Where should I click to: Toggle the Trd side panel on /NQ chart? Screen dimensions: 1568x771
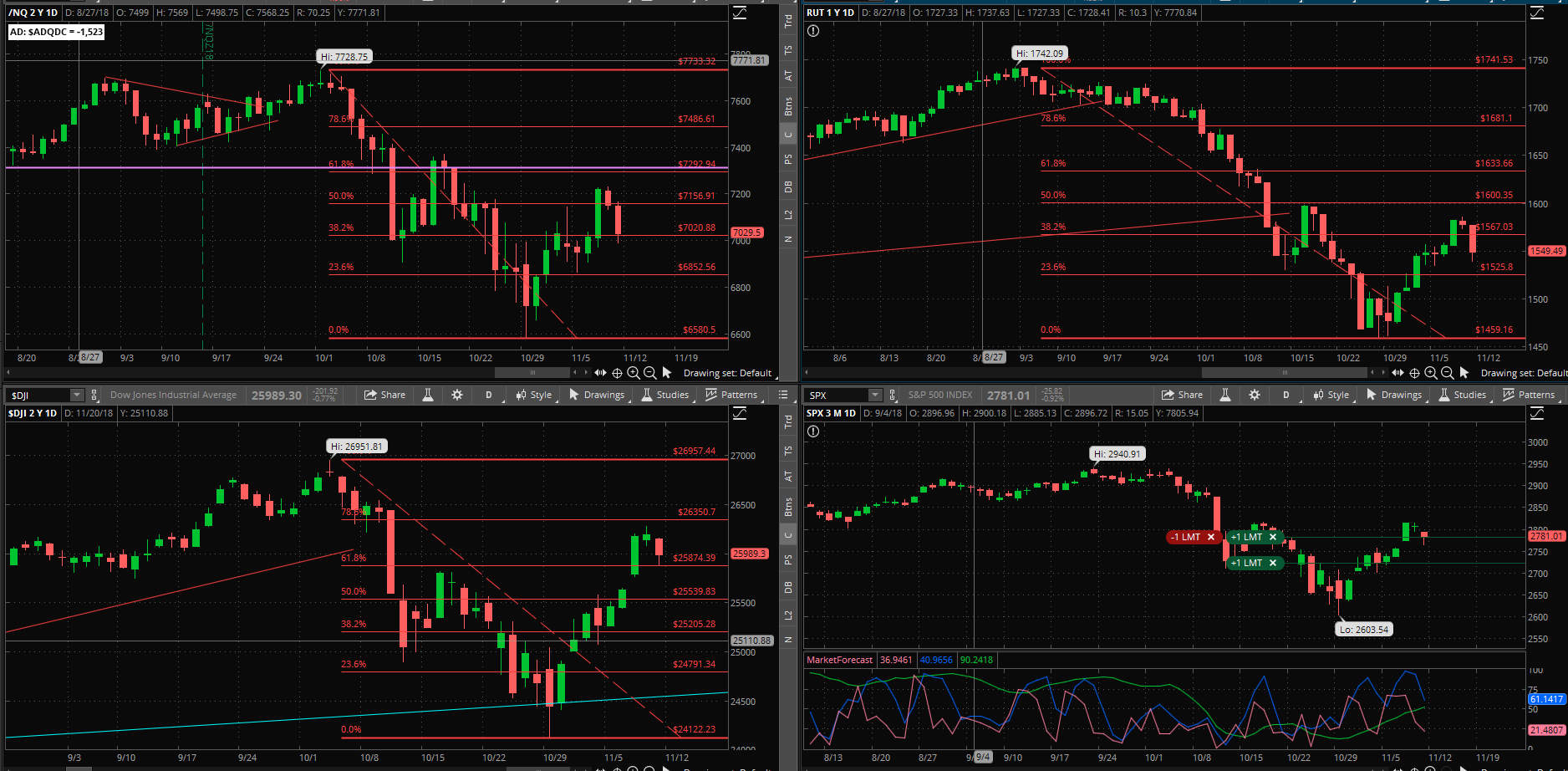pyautogui.click(x=787, y=22)
